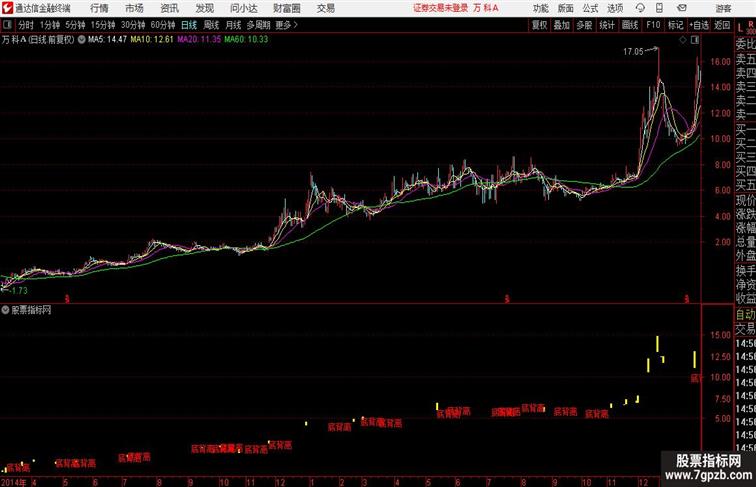Select the 周线 weekly chart tab

(x=211, y=25)
